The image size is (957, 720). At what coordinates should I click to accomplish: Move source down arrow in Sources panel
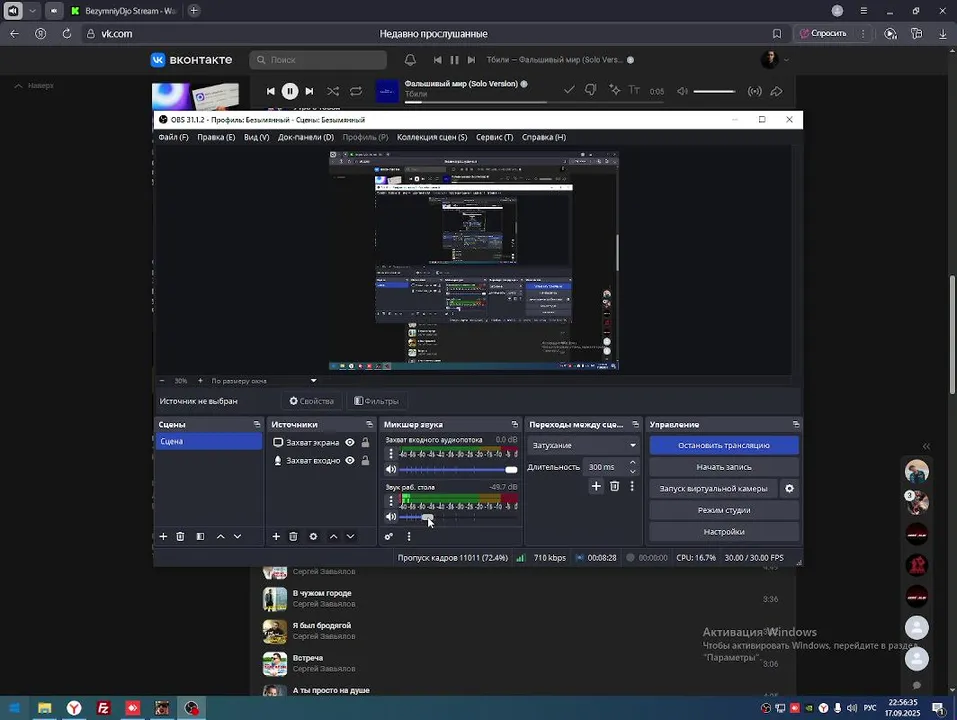(350, 536)
